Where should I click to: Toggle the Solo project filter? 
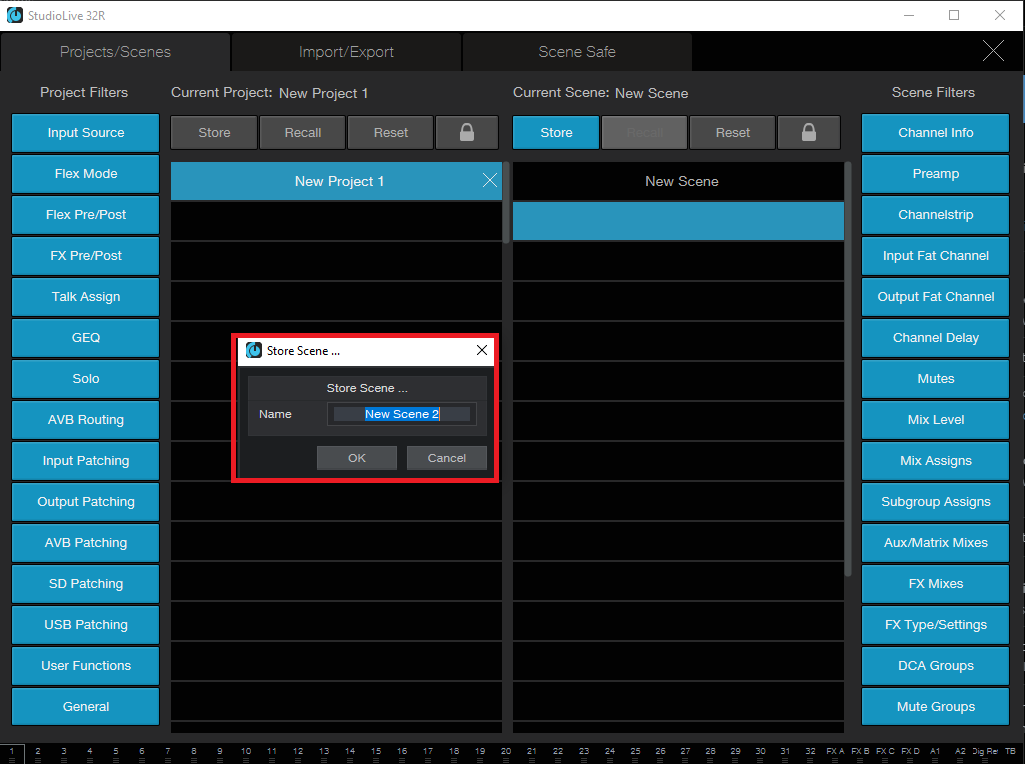[86, 379]
